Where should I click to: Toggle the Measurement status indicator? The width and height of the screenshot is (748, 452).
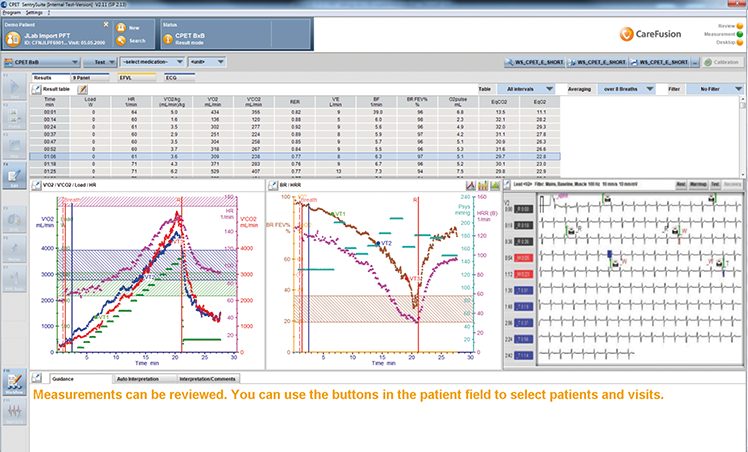click(740, 34)
